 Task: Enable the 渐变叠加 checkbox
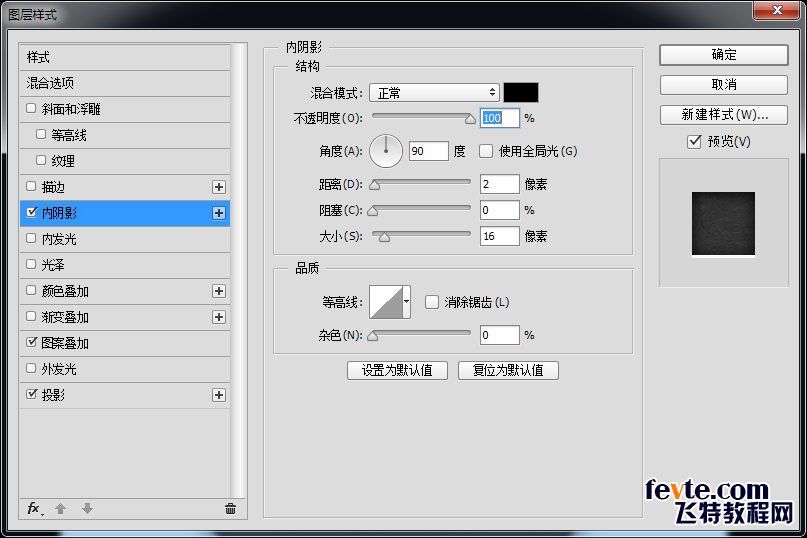[31, 317]
